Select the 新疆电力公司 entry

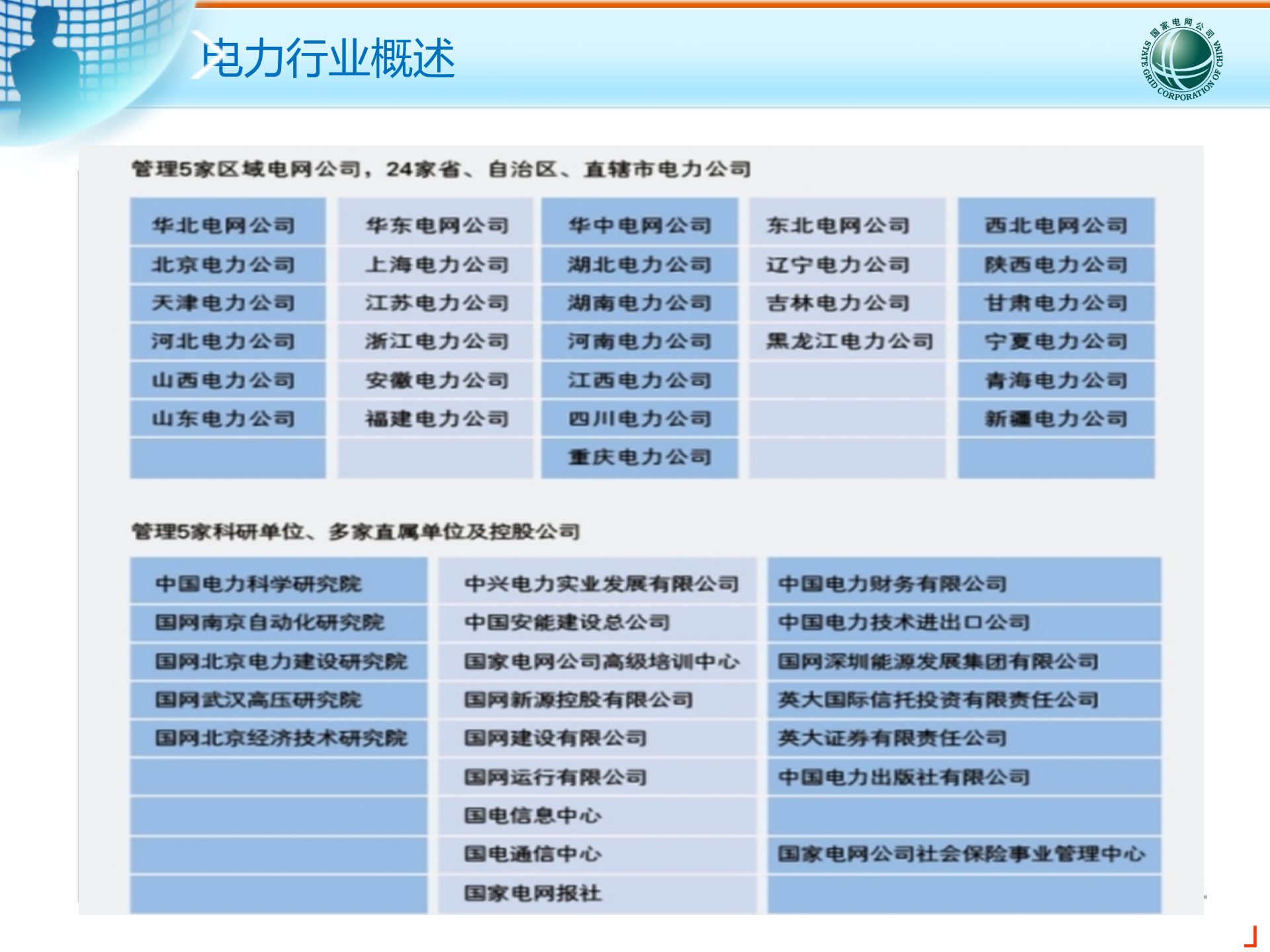[1055, 418]
